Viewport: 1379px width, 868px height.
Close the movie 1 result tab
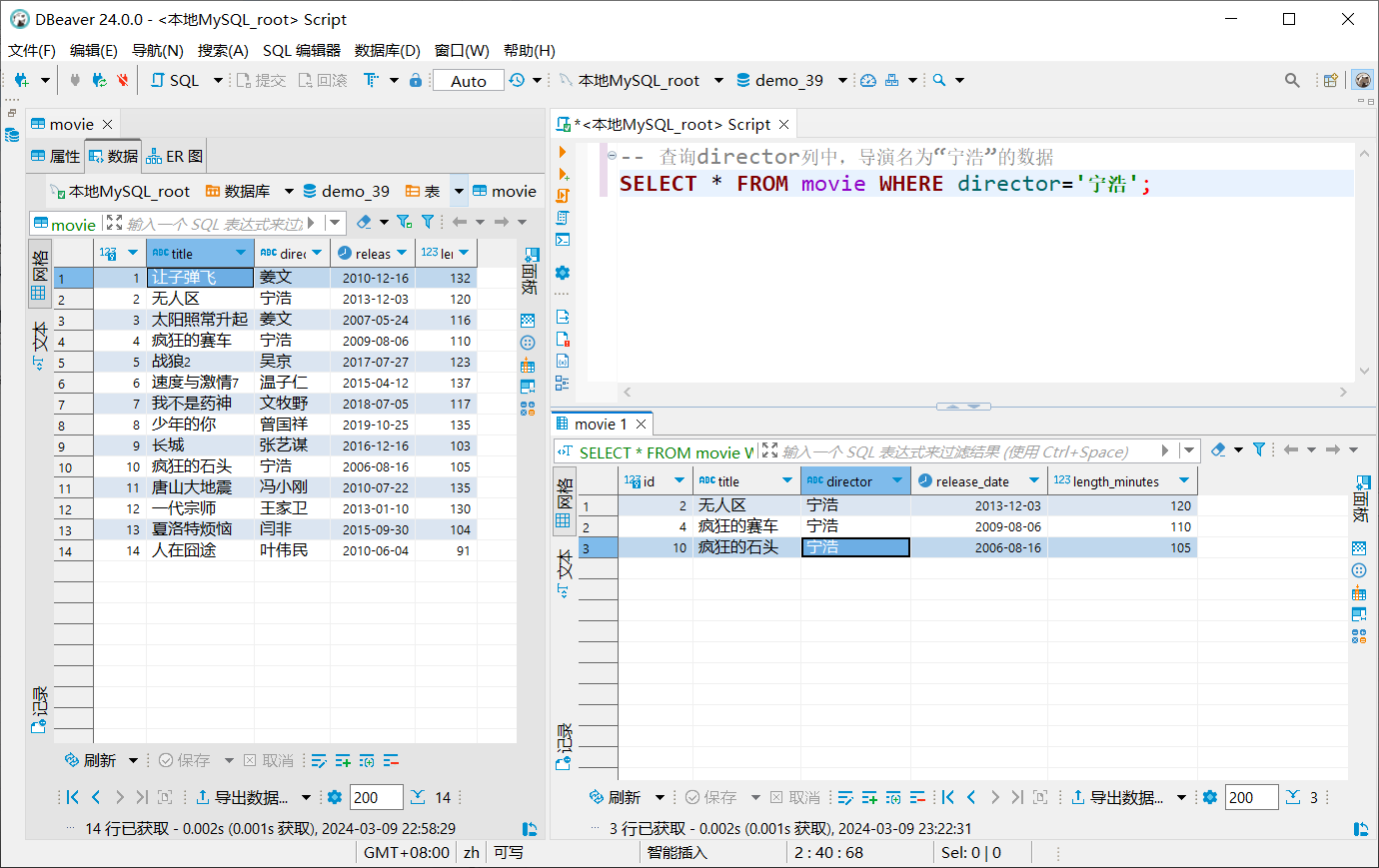pyautogui.click(x=642, y=425)
